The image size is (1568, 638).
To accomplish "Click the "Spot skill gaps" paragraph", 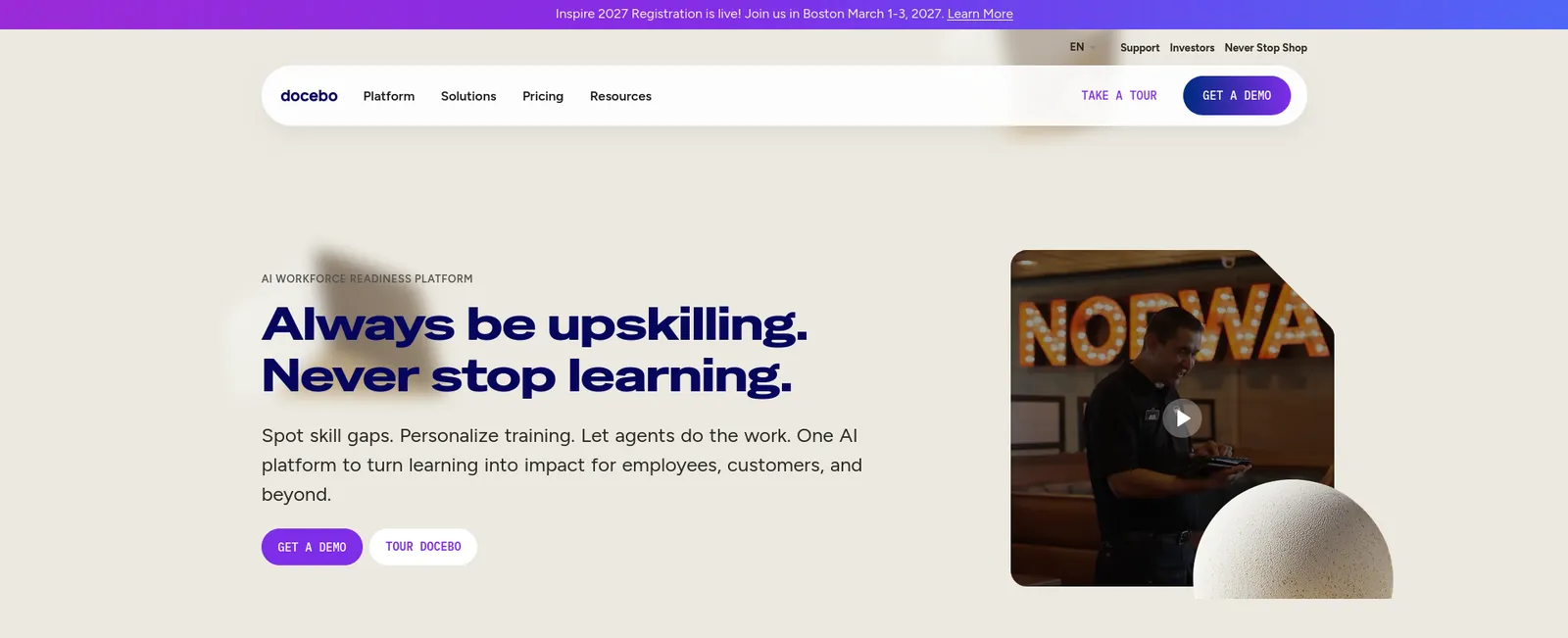I will coord(562,465).
